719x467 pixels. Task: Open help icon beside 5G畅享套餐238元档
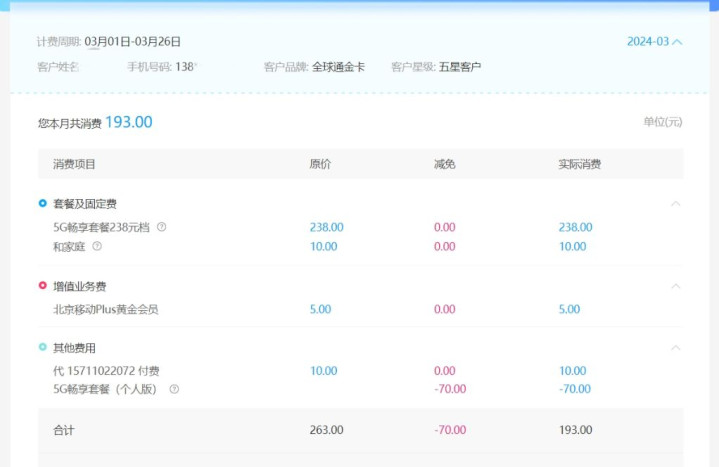(x=161, y=227)
